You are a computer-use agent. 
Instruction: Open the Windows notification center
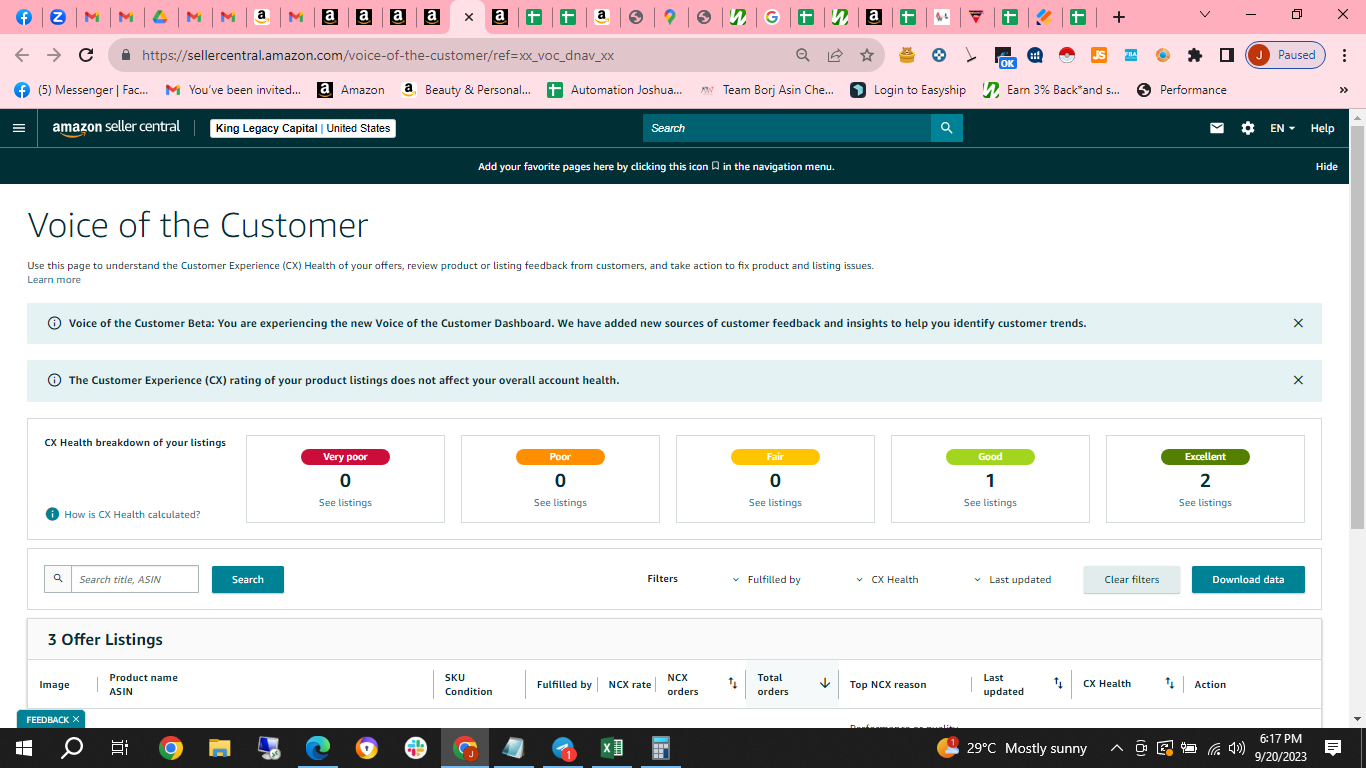point(1333,747)
